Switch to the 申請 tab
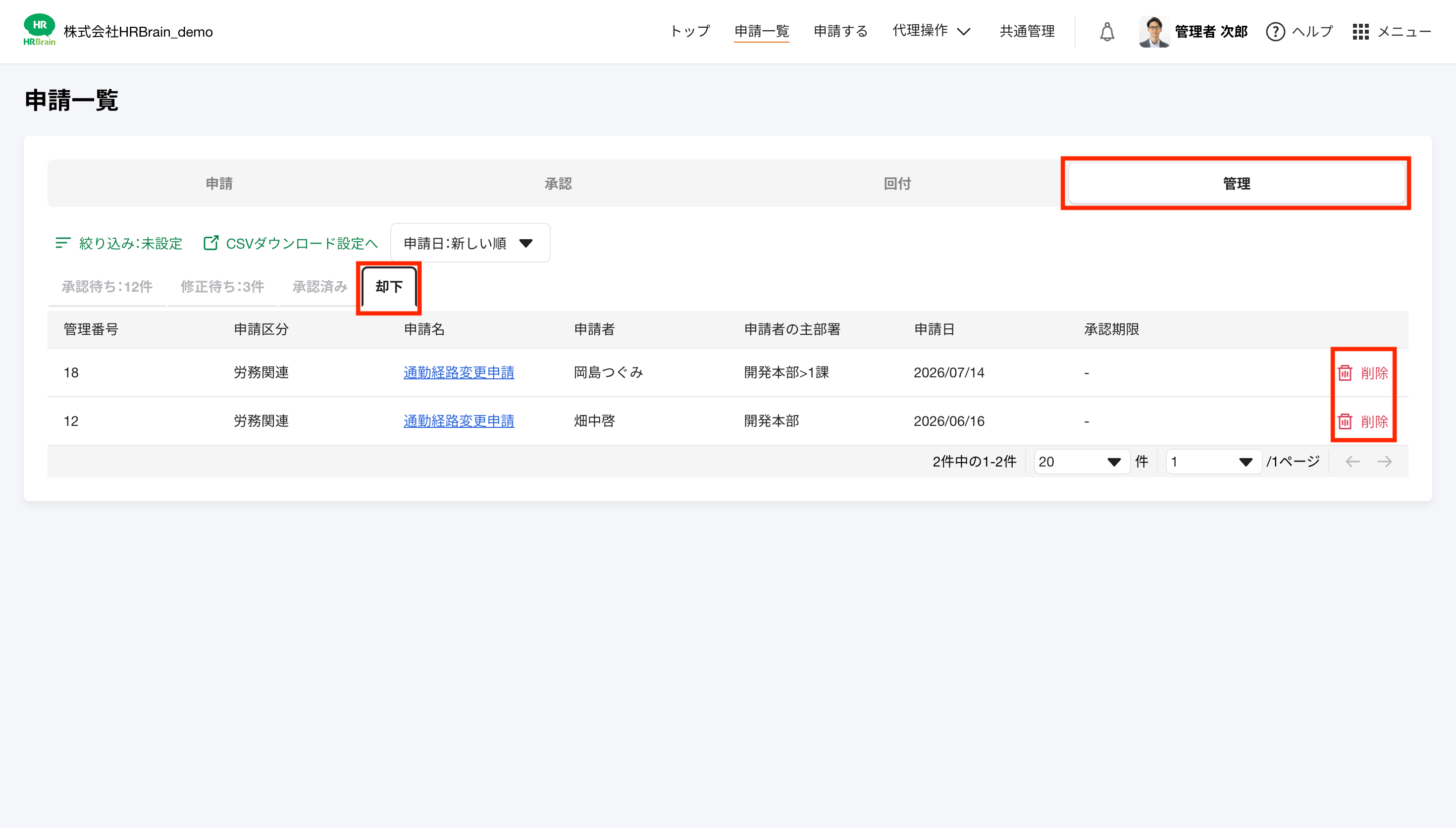The image size is (1456, 828). click(219, 184)
